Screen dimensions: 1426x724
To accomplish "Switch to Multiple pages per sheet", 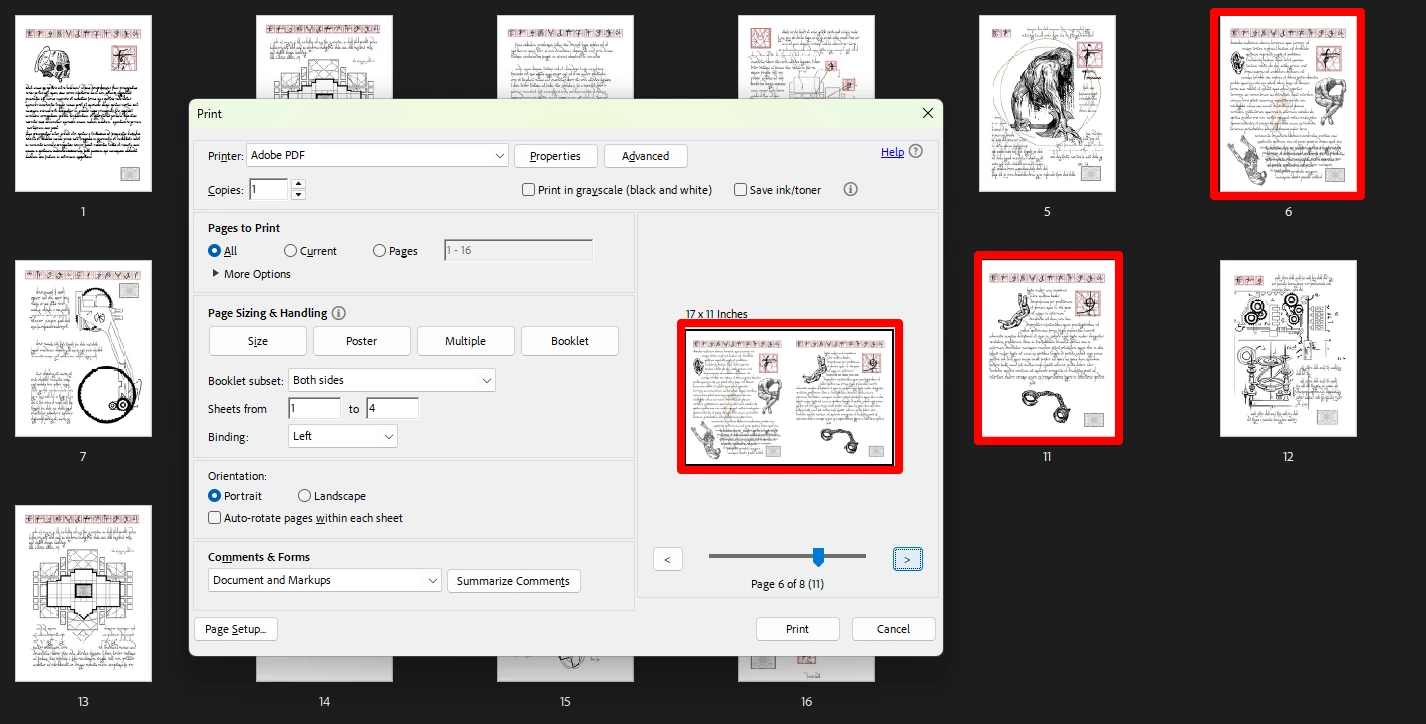I will click(466, 341).
